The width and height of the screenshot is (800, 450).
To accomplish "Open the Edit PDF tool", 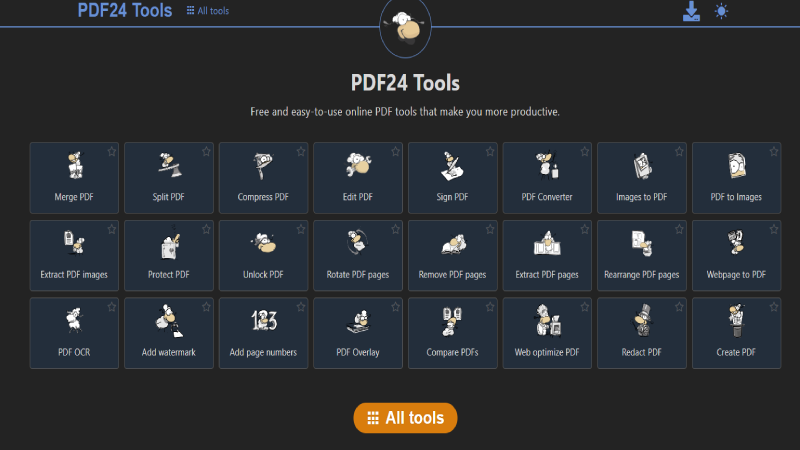I will coord(358,178).
